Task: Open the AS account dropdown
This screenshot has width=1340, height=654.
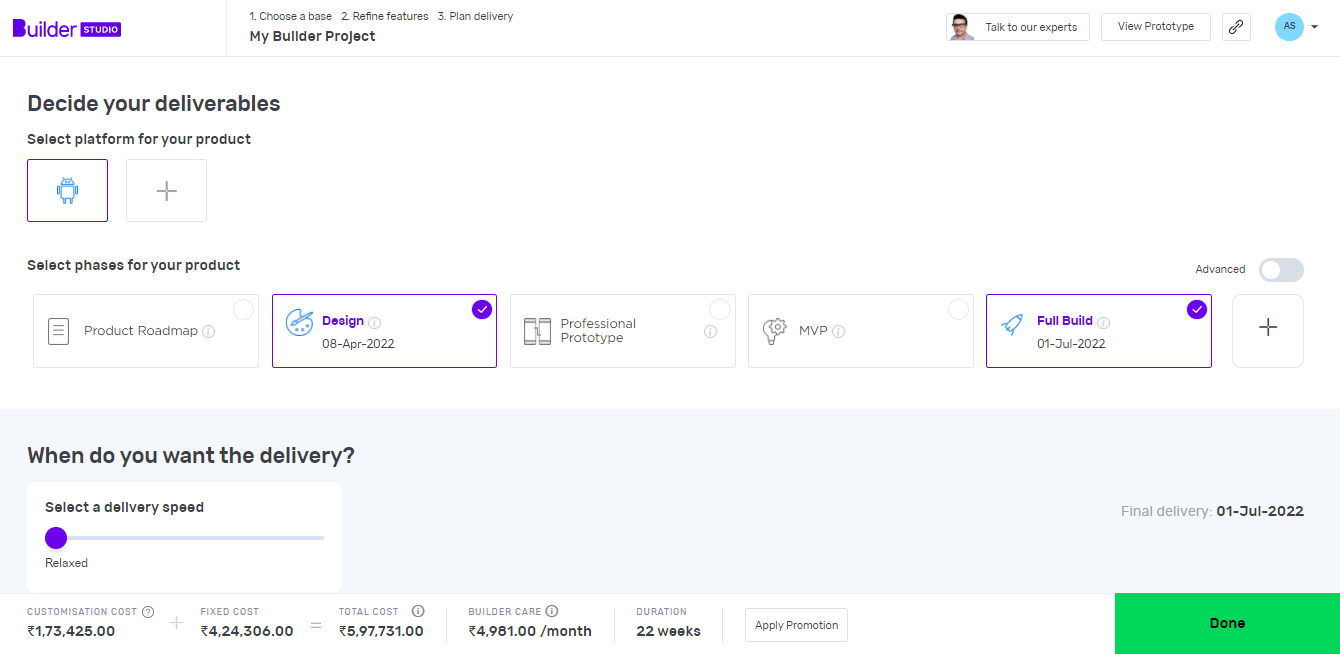Action: click(1296, 27)
